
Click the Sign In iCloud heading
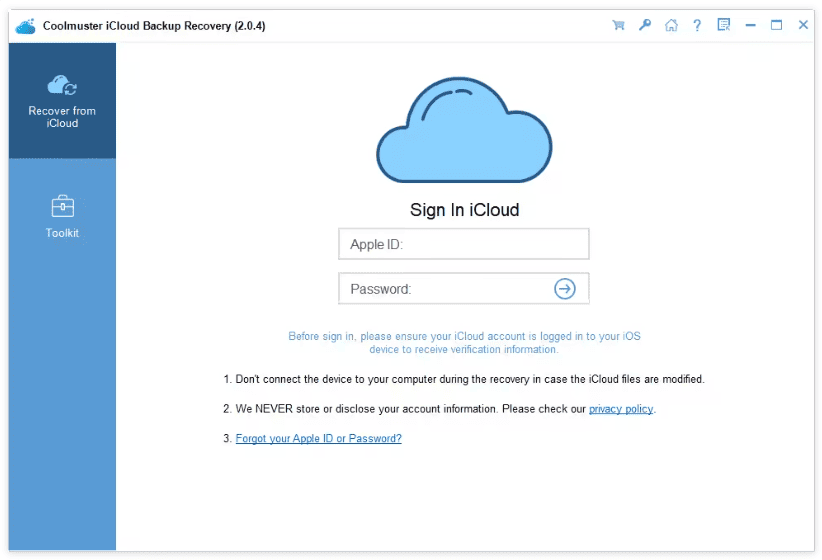click(x=464, y=210)
